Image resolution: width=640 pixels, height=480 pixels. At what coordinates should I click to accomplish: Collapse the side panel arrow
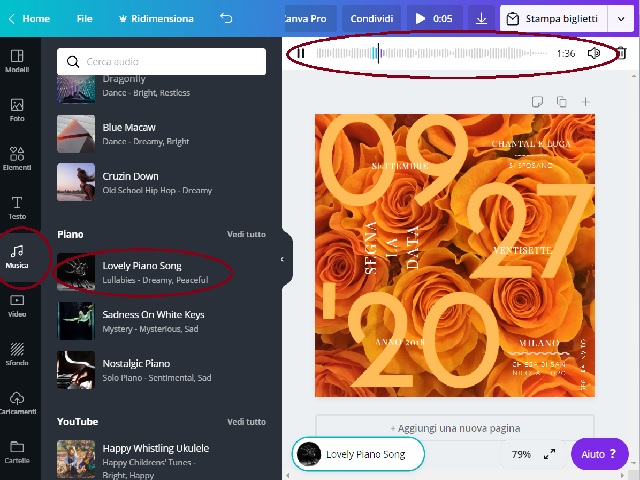282,259
